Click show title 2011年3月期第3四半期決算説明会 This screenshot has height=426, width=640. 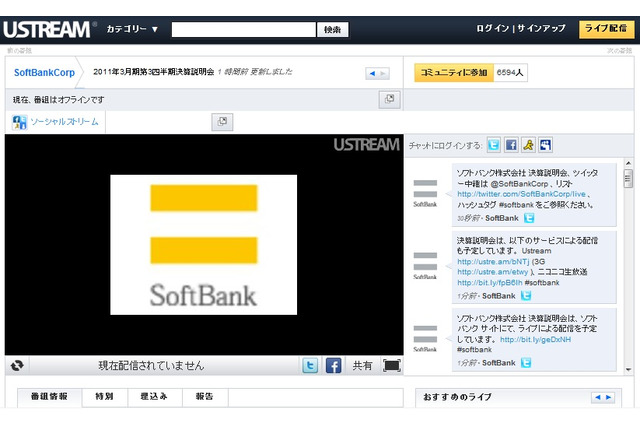[x=153, y=72]
